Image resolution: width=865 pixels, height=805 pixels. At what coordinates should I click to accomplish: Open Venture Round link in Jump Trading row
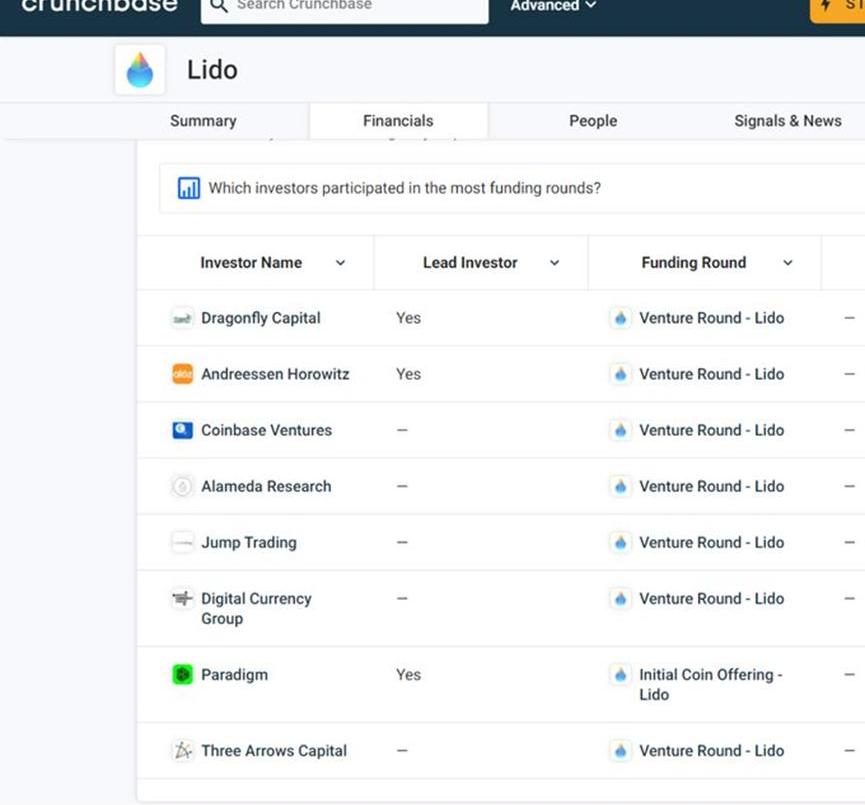pyautogui.click(x=712, y=543)
